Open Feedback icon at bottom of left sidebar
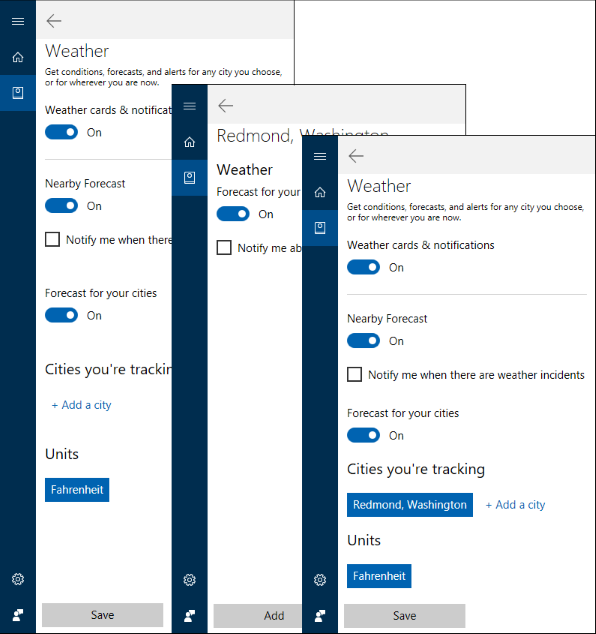Viewport: 596px width, 634px height. 18,615
